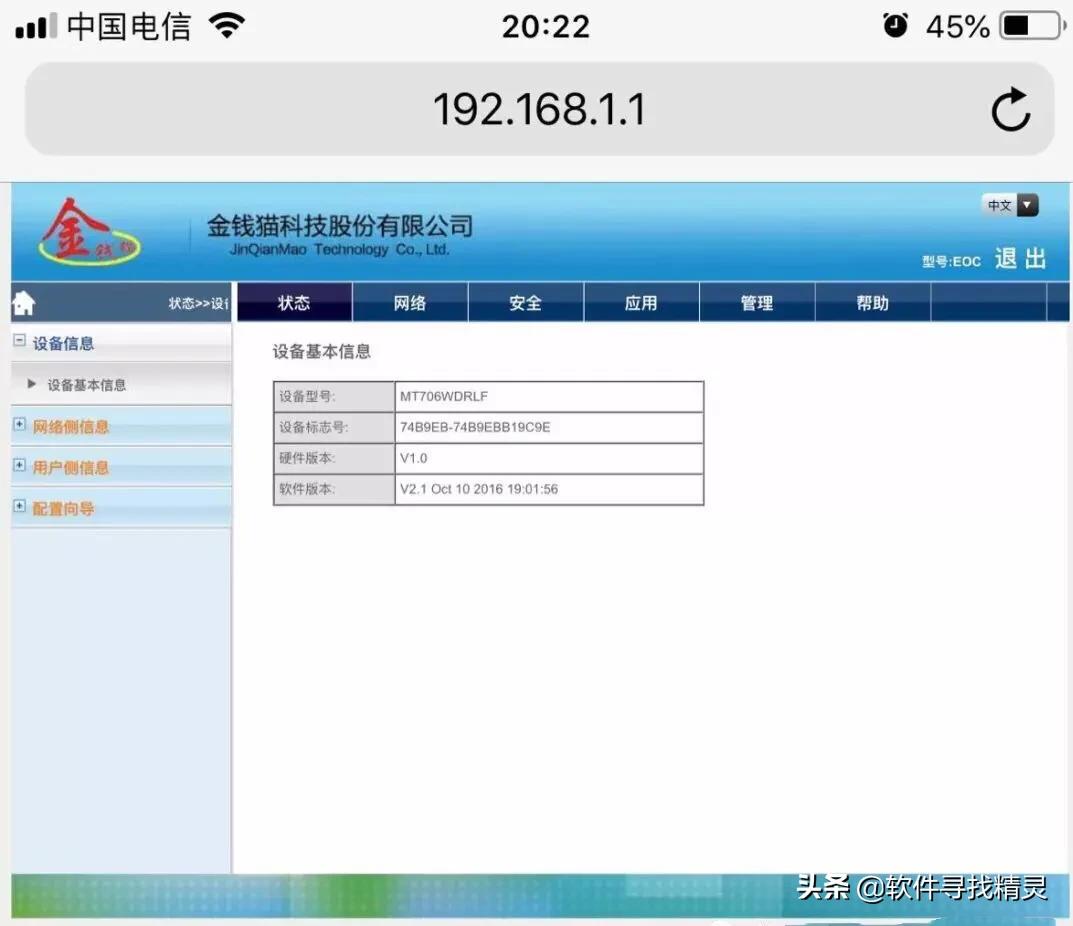Reload the page with the refresh icon

(1011, 110)
